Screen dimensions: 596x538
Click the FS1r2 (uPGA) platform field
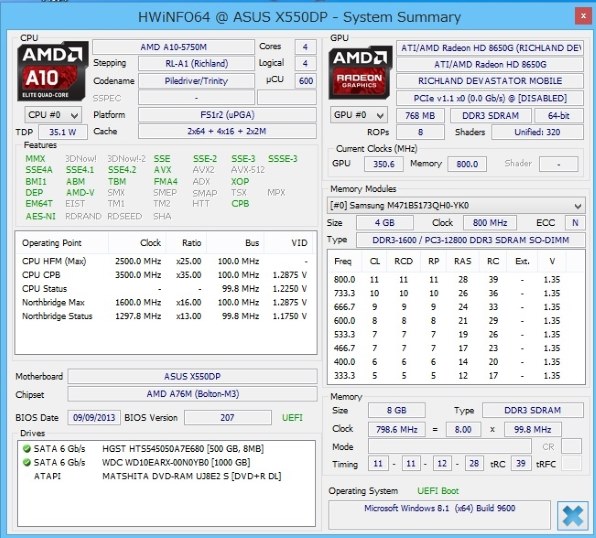pos(227,115)
